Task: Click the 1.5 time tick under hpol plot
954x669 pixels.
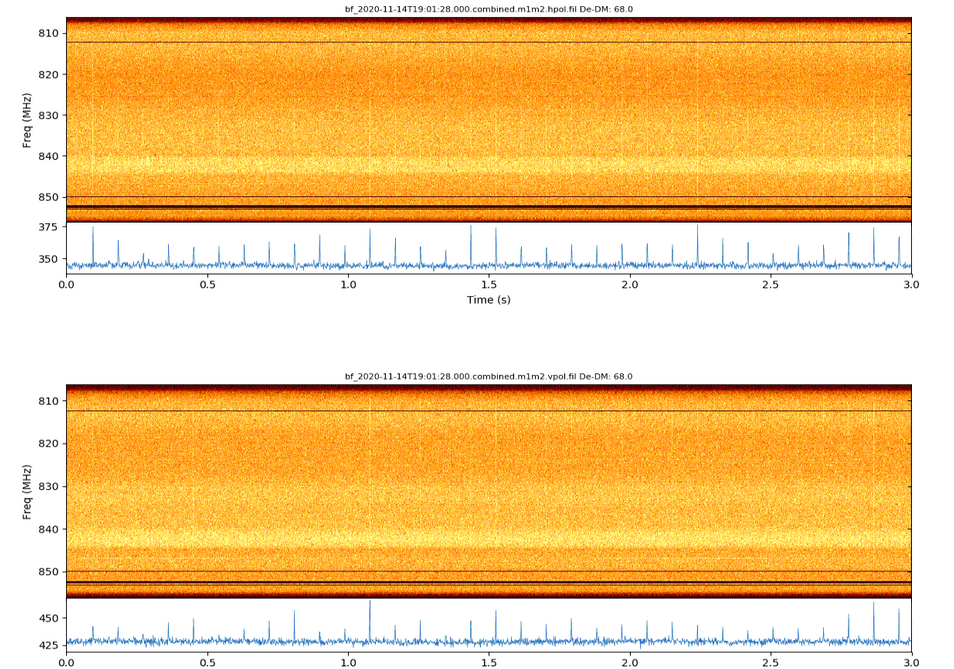Action: 489,285
